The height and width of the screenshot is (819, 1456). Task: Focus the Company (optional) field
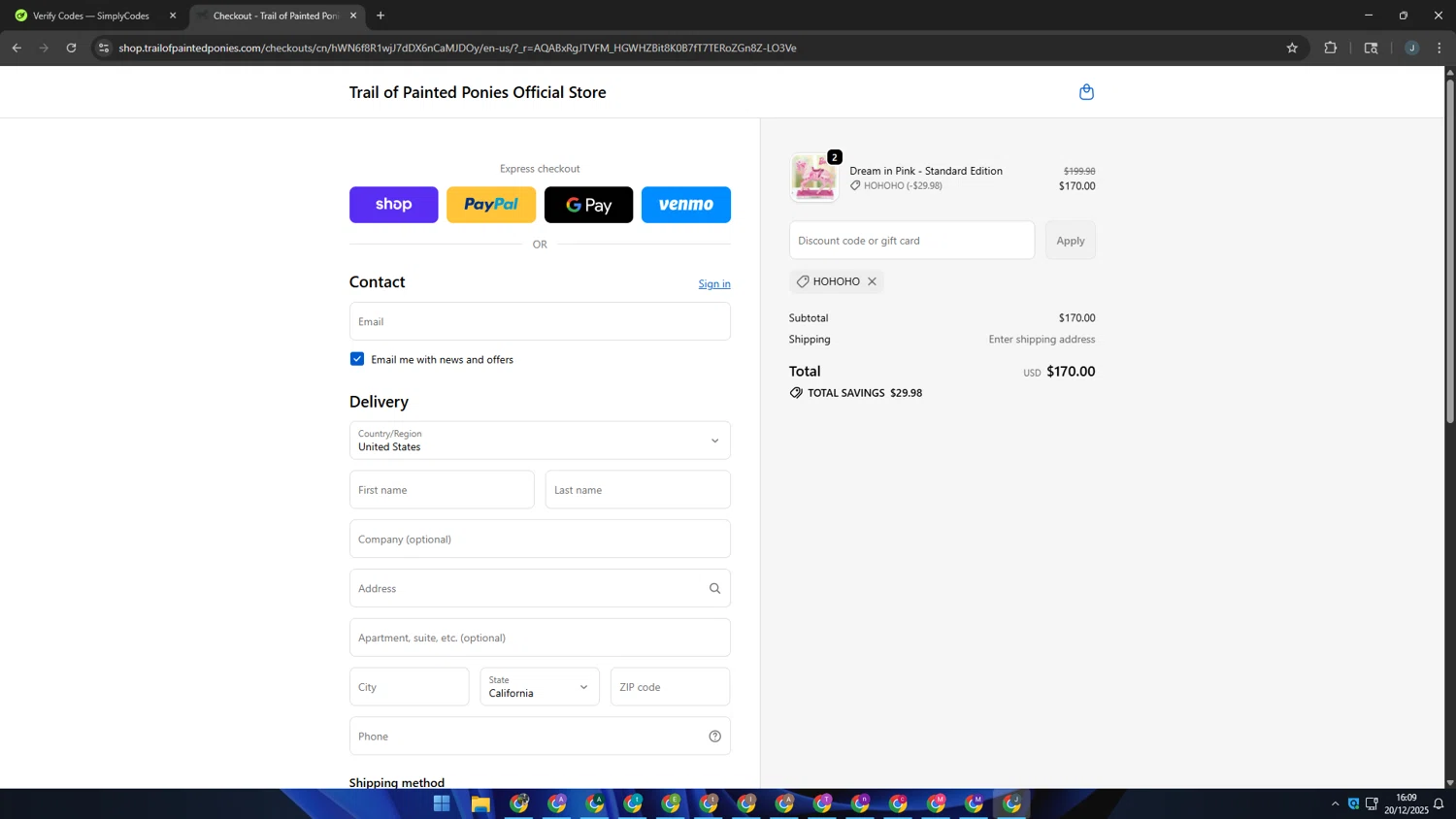coord(540,540)
